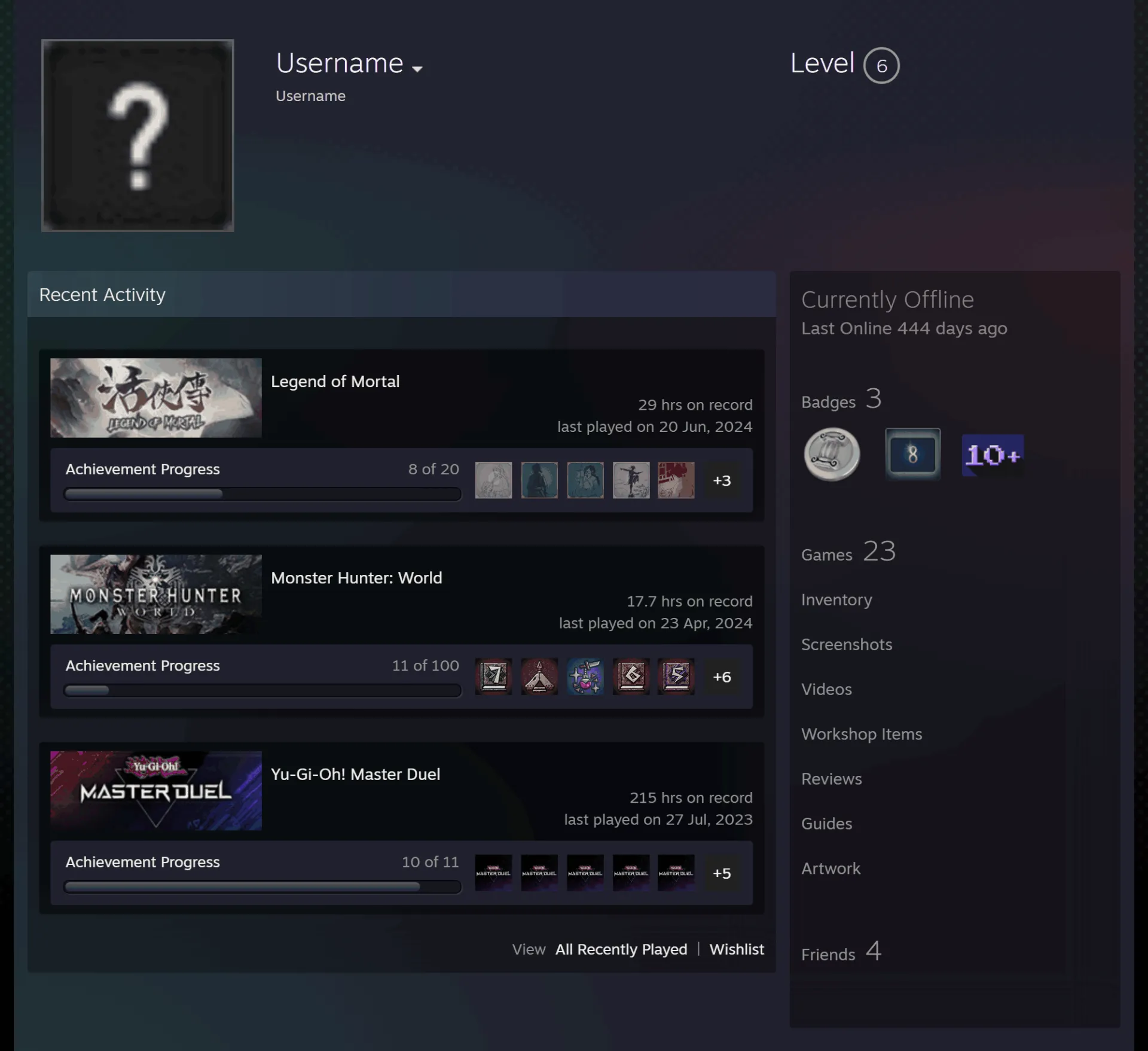Screen dimensions: 1148x1051
Task: Show +6 more Monster Hunter achievements
Action: [x=722, y=677]
